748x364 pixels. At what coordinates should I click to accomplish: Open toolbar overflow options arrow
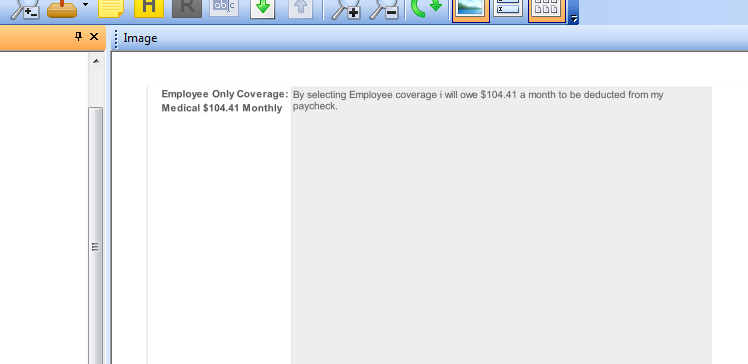574,18
